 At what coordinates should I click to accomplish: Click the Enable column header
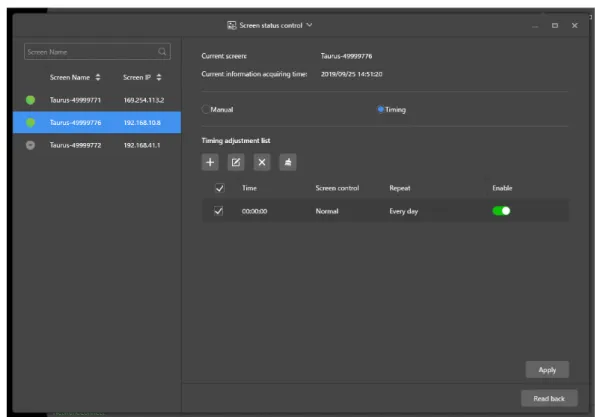coord(502,188)
